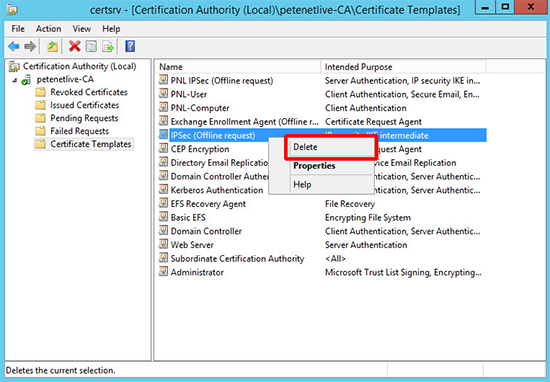The image size is (550, 382).
Task: Click the Administrator template icon
Action: pos(163,272)
